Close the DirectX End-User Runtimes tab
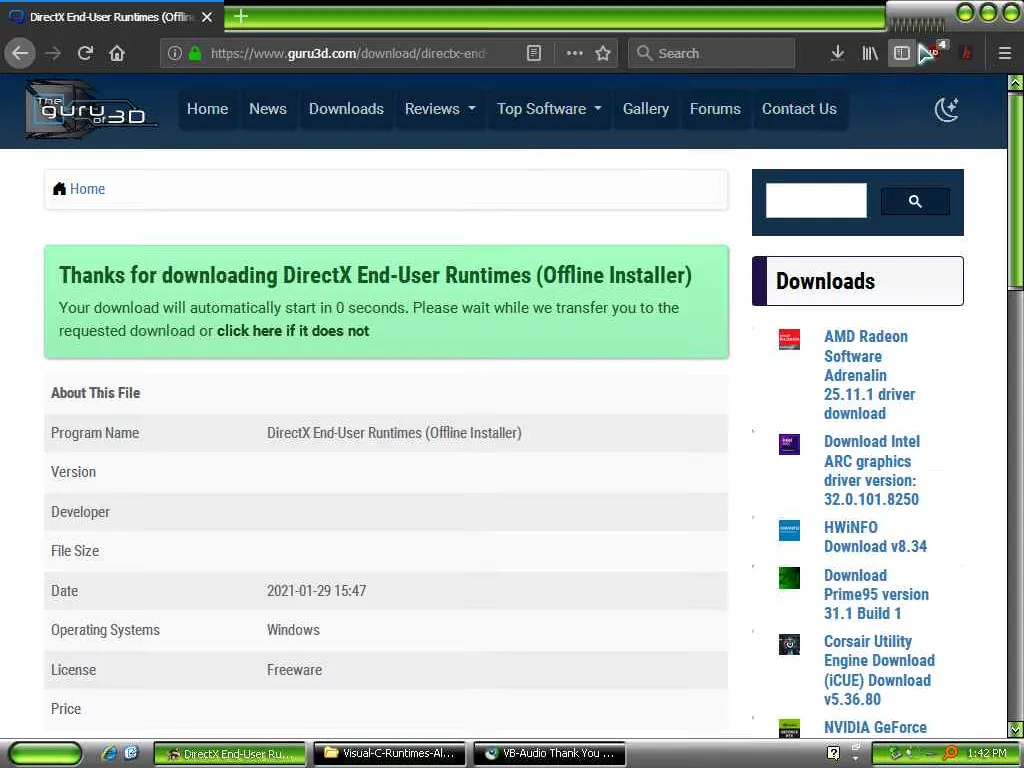Viewport: 1024px width, 768px height. click(207, 17)
